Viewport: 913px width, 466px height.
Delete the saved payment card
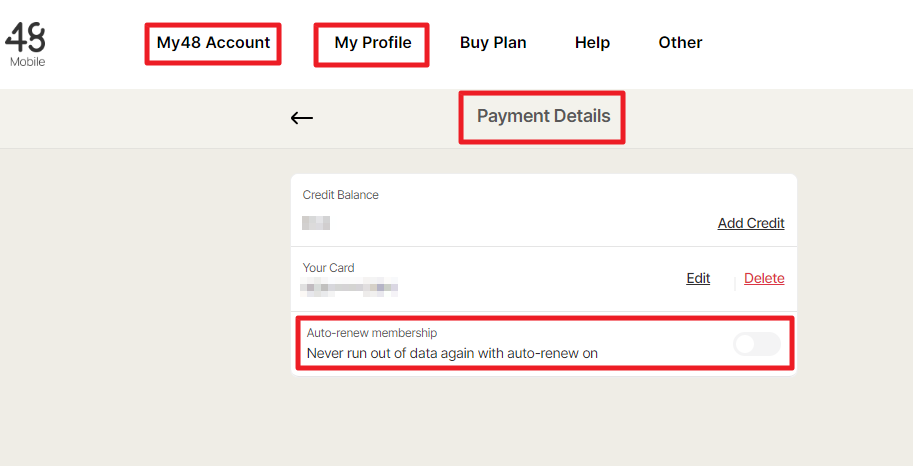coord(764,278)
